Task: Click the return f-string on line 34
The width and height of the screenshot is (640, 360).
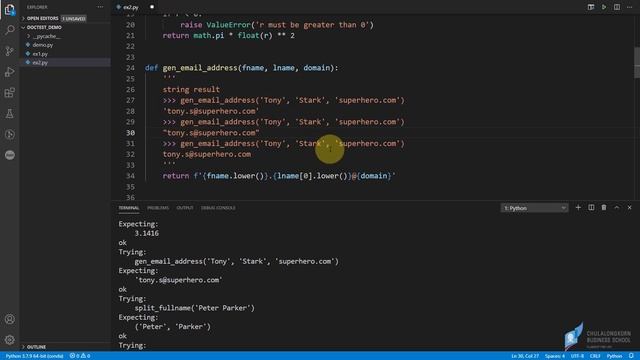Action: pos(279,176)
